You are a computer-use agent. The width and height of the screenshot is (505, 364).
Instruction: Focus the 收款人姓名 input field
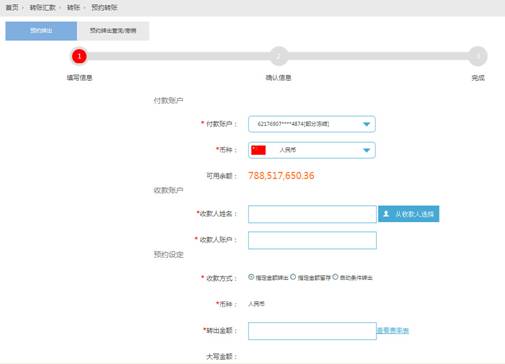pos(312,214)
